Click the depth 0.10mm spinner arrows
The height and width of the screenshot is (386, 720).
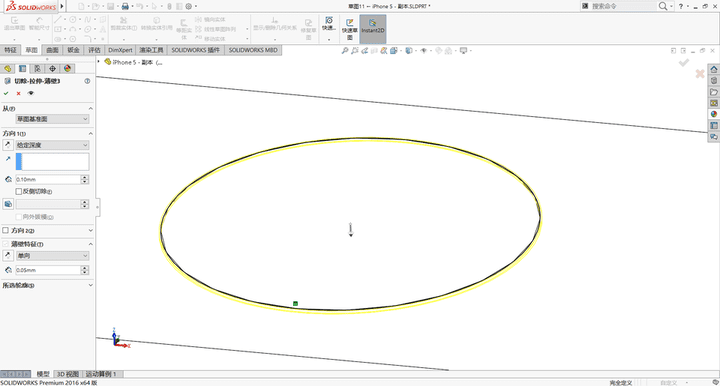(84, 179)
